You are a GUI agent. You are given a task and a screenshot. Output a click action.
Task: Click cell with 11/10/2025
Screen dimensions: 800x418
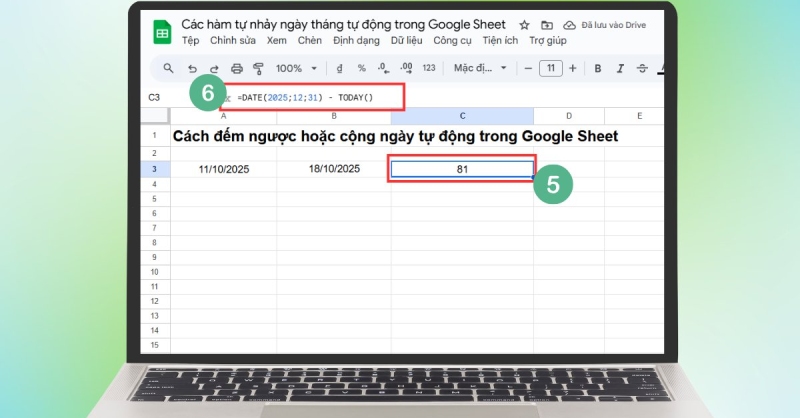pyautogui.click(x=223, y=169)
